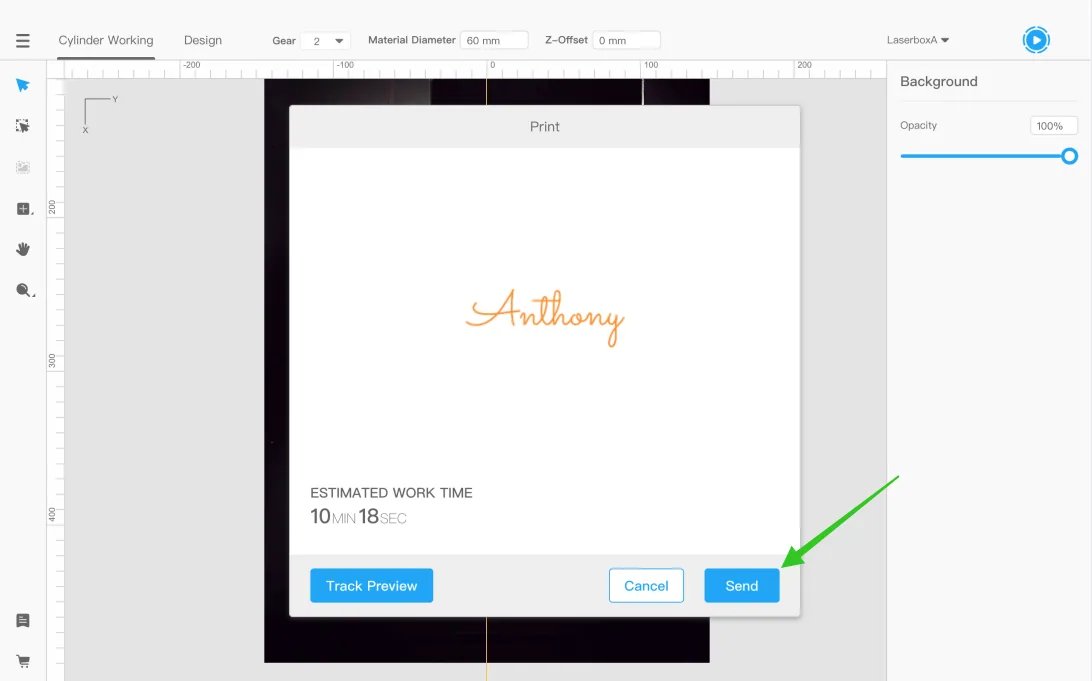Image resolution: width=1092 pixels, height=681 pixels.
Task: Activate the hand pan tool
Action: (x=23, y=249)
